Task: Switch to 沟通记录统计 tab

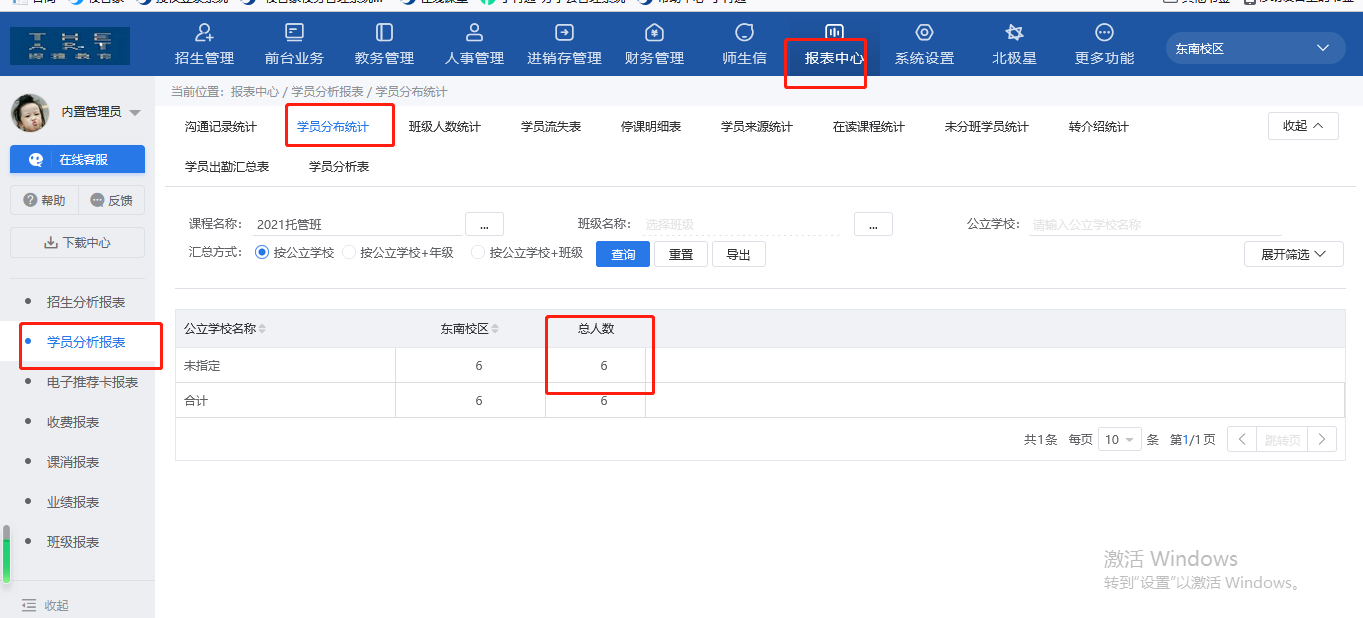Action: pyautogui.click(x=221, y=127)
